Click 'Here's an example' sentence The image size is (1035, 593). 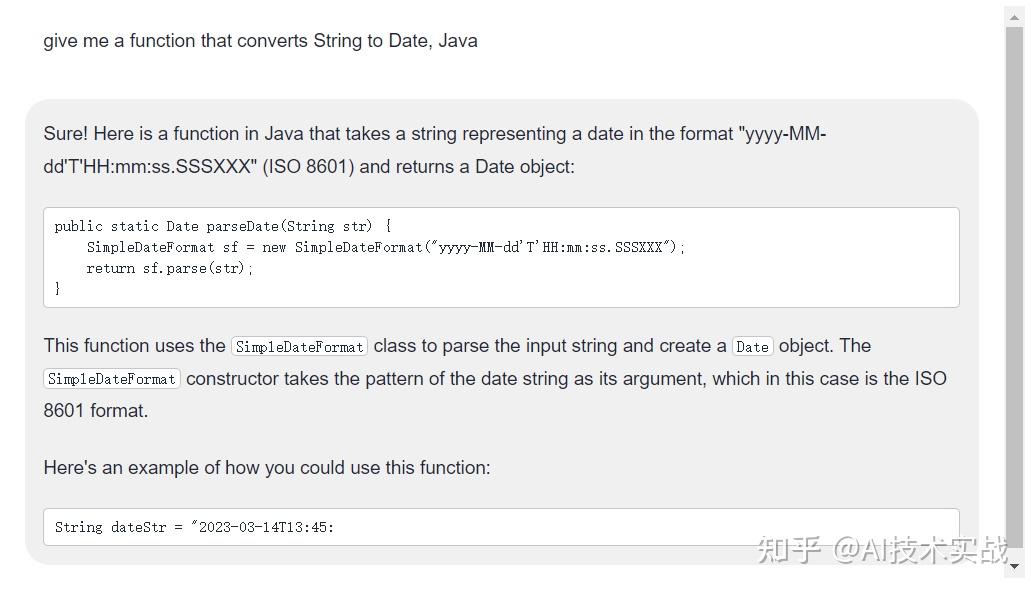click(x=267, y=468)
